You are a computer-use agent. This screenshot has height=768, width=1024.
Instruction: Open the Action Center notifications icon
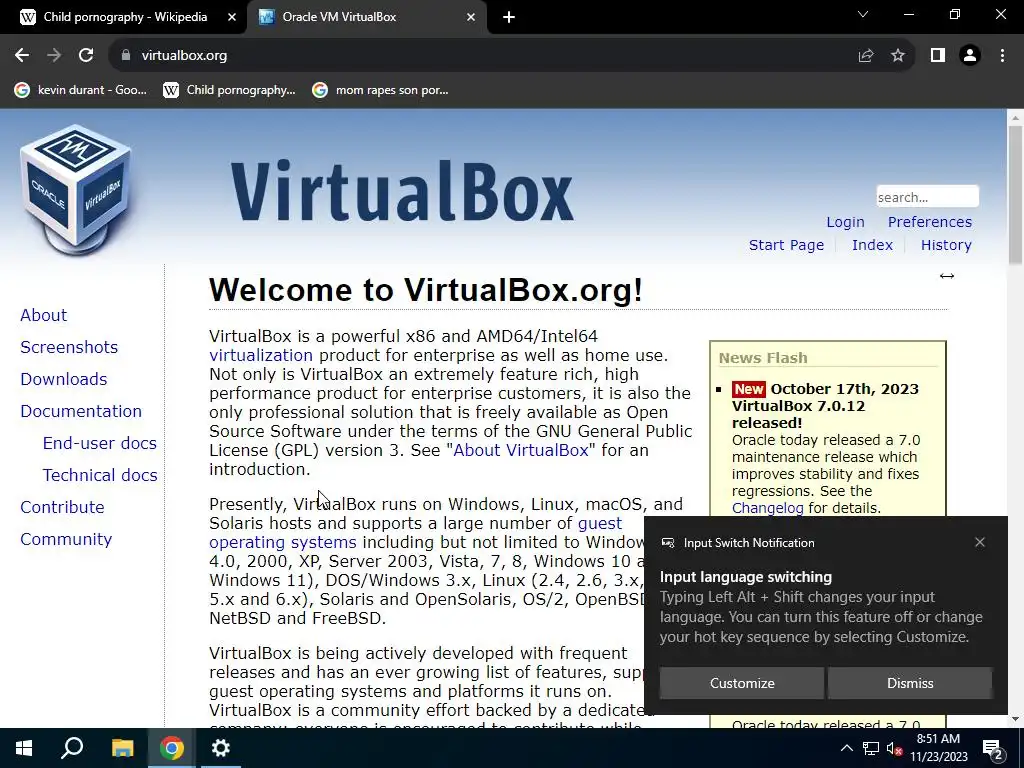point(993,748)
